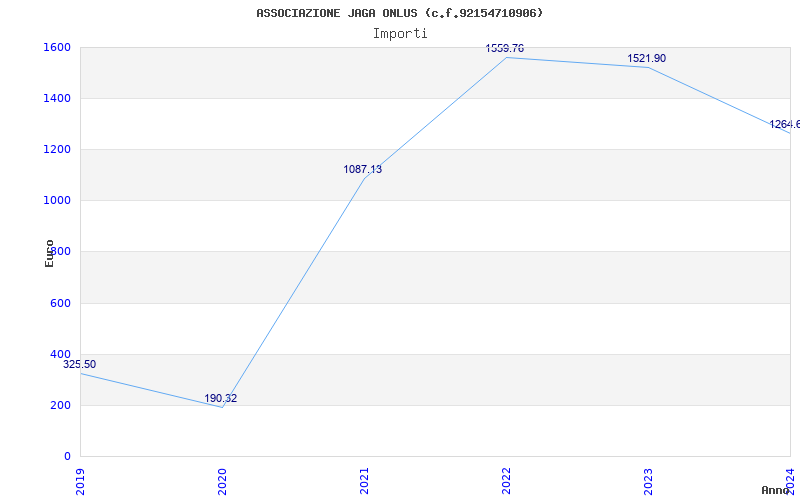Image resolution: width=800 pixels, height=500 pixels.
Task: Click the 400 y-axis value
Action: tap(60, 355)
